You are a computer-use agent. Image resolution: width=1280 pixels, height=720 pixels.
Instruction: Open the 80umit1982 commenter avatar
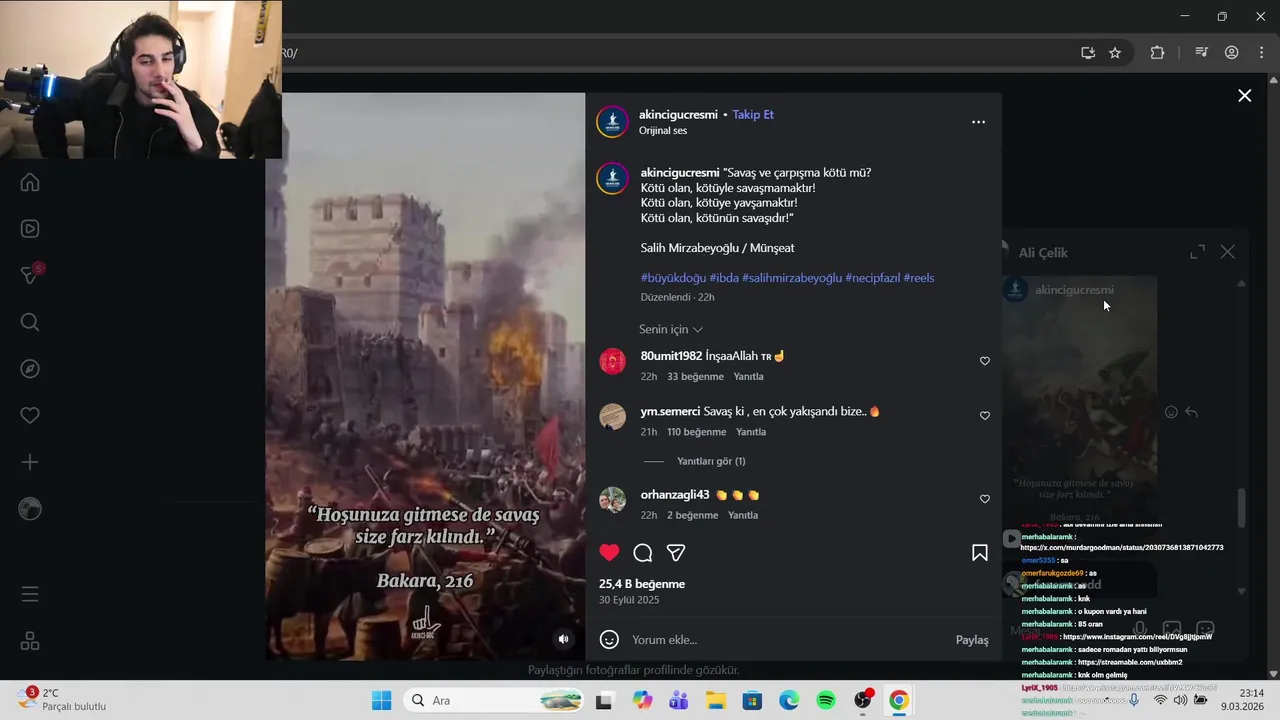tap(612, 361)
